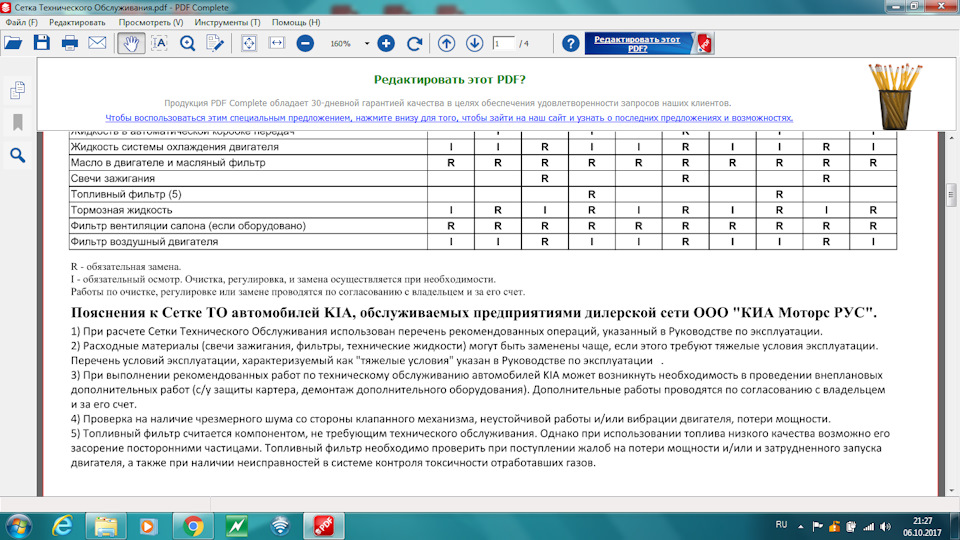Zoom out with the minus button
Viewport: 960px width, 540px height.
coord(305,43)
